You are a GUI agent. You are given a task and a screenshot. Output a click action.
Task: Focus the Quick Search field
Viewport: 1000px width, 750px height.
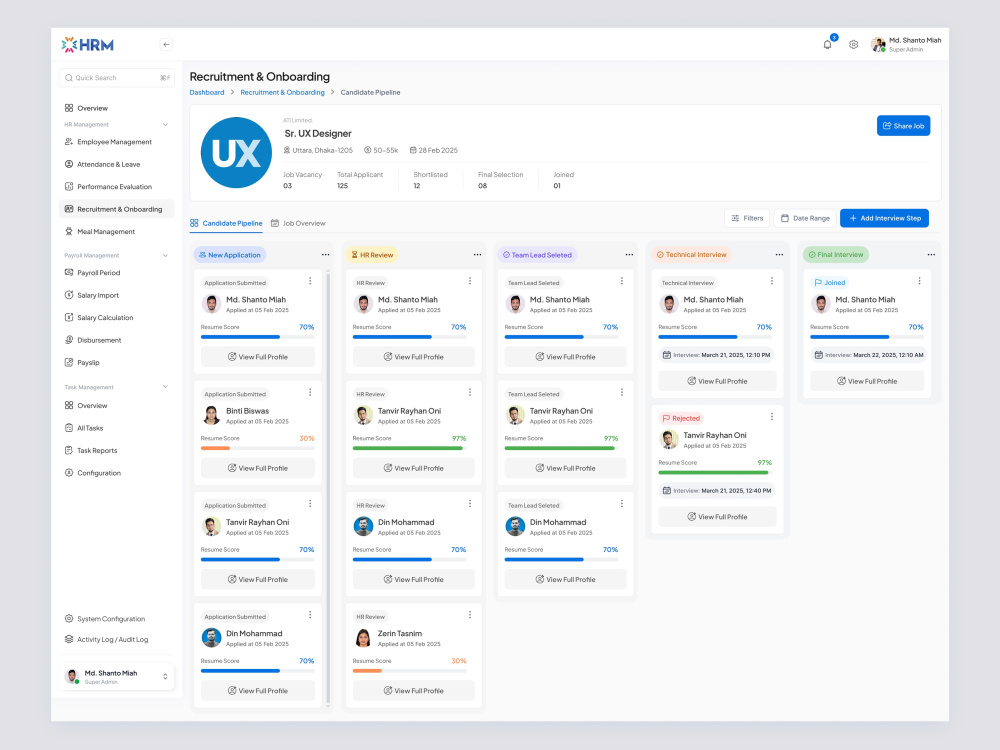click(117, 78)
